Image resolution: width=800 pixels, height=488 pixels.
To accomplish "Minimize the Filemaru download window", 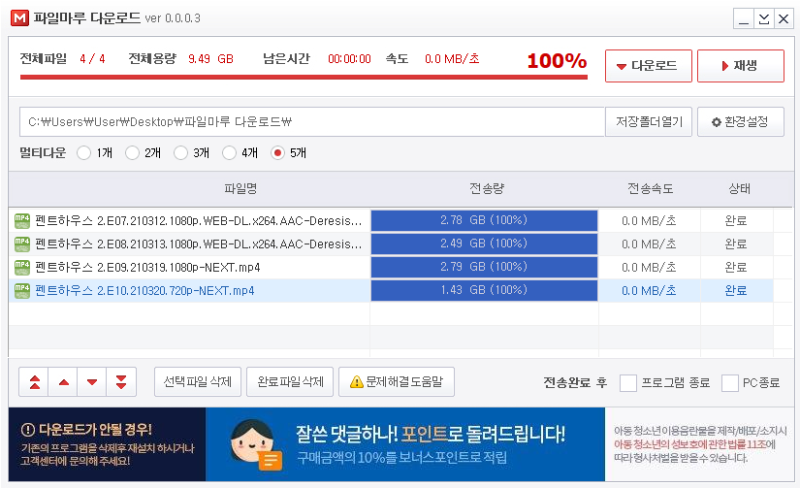I will pos(744,19).
